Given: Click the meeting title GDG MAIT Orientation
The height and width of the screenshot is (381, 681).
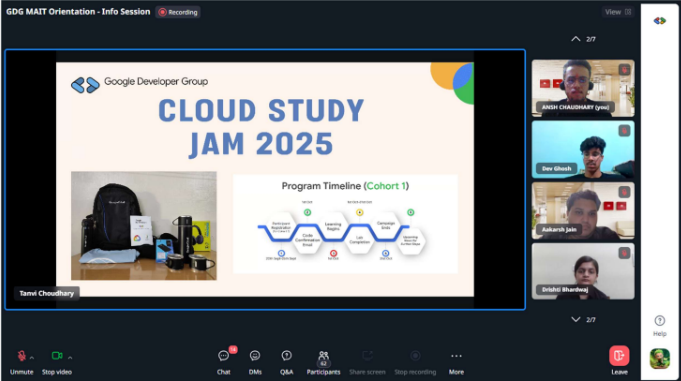Looking at the screenshot, I should [78, 12].
